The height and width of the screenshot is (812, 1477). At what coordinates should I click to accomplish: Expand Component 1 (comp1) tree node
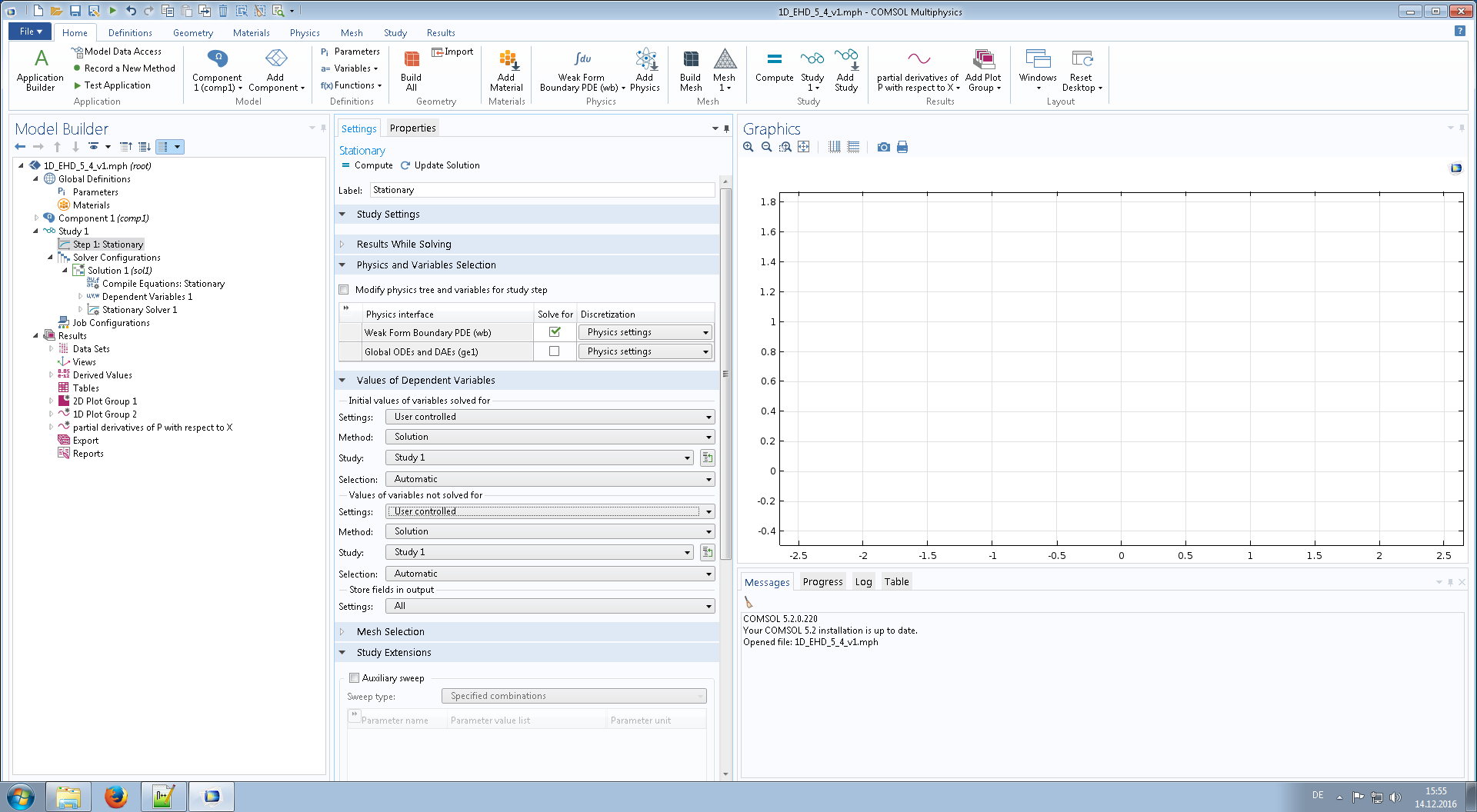click(x=36, y=218)
